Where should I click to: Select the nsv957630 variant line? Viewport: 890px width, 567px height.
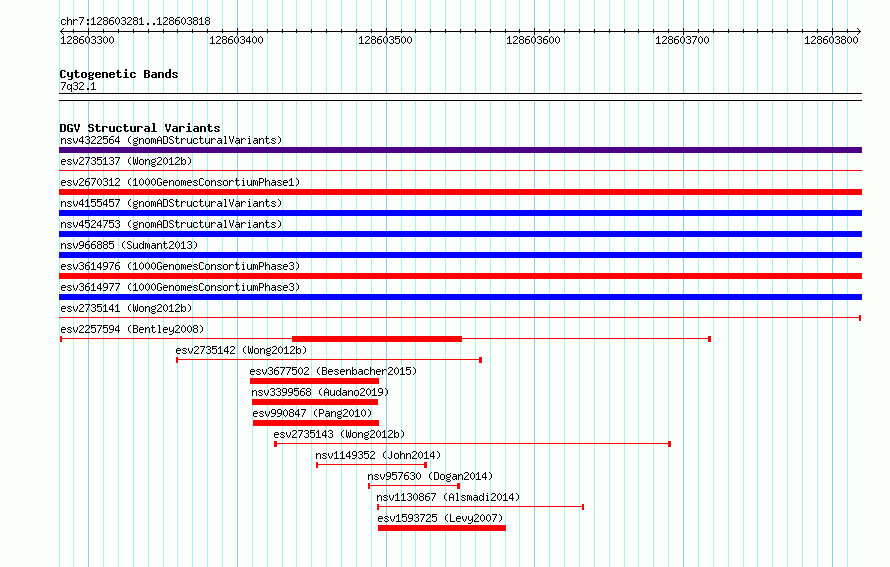pos(414,486)
